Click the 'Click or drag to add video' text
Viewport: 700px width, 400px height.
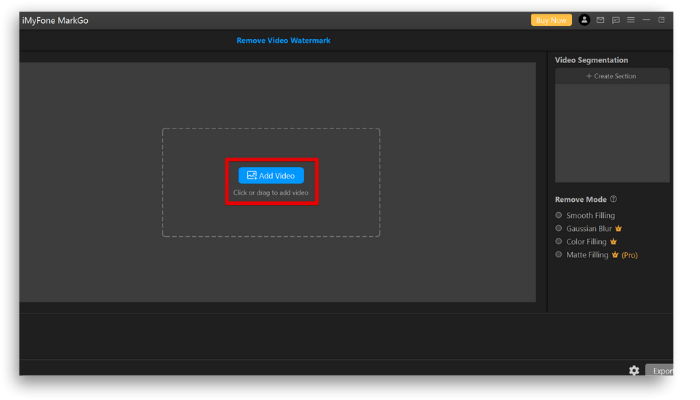(271, 193)
